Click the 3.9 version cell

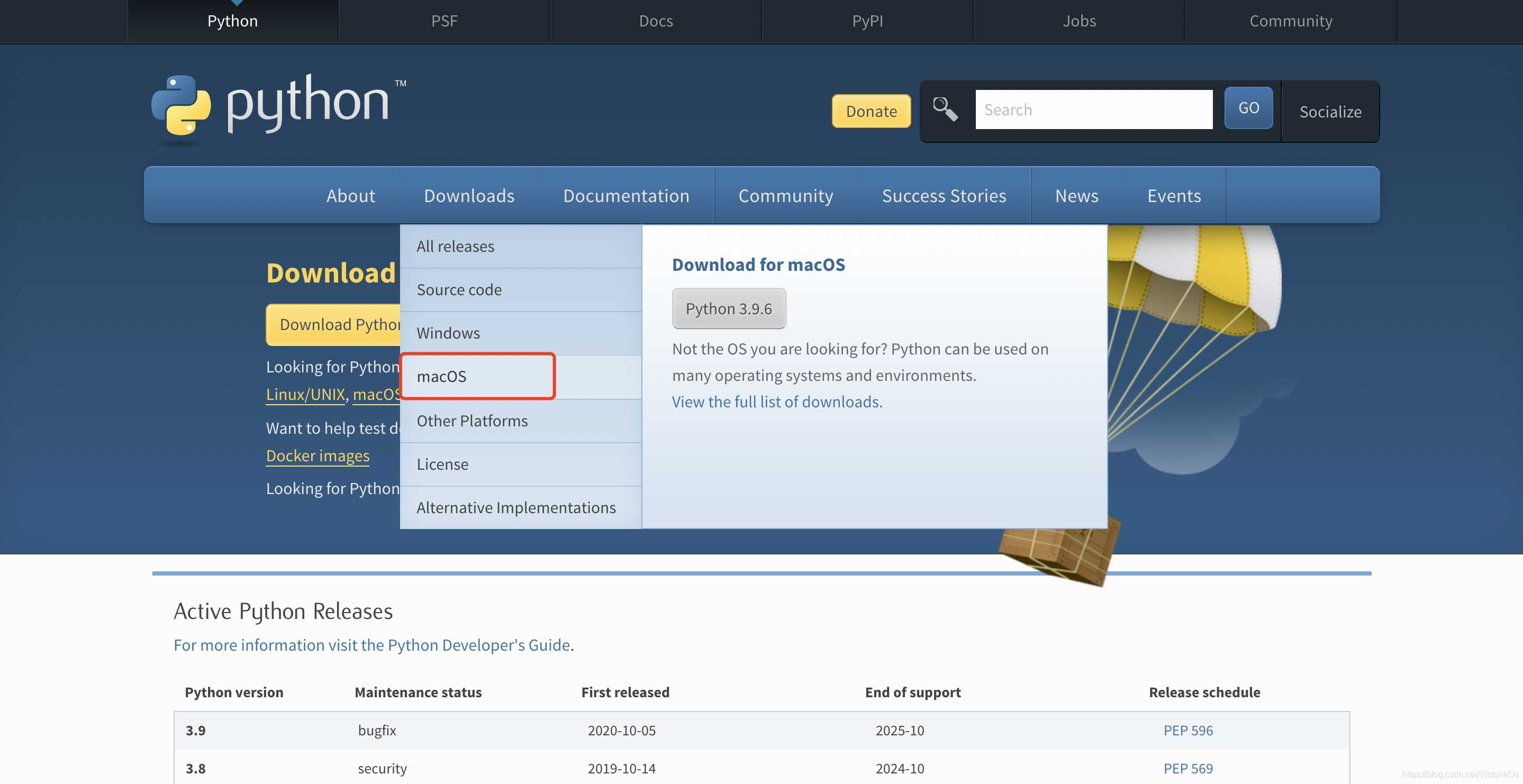195,731
